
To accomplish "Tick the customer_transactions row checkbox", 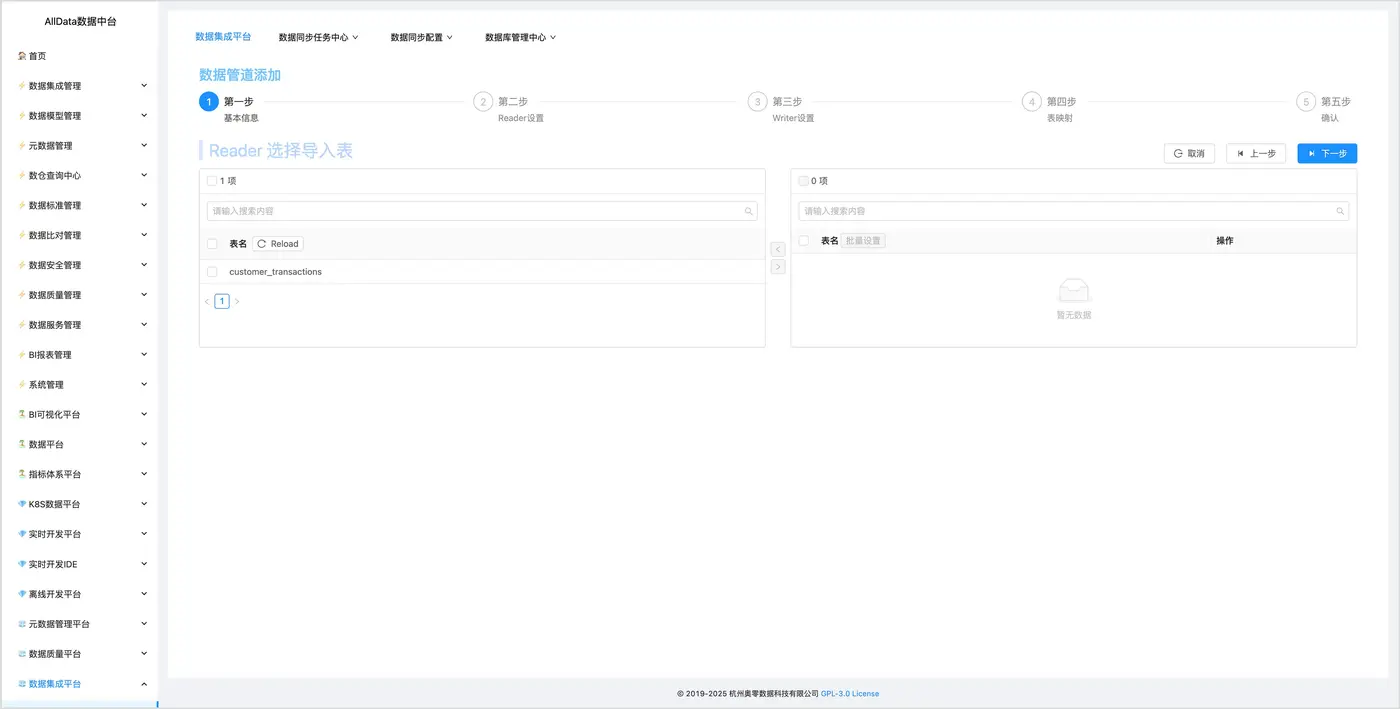I will coord(212,272).
